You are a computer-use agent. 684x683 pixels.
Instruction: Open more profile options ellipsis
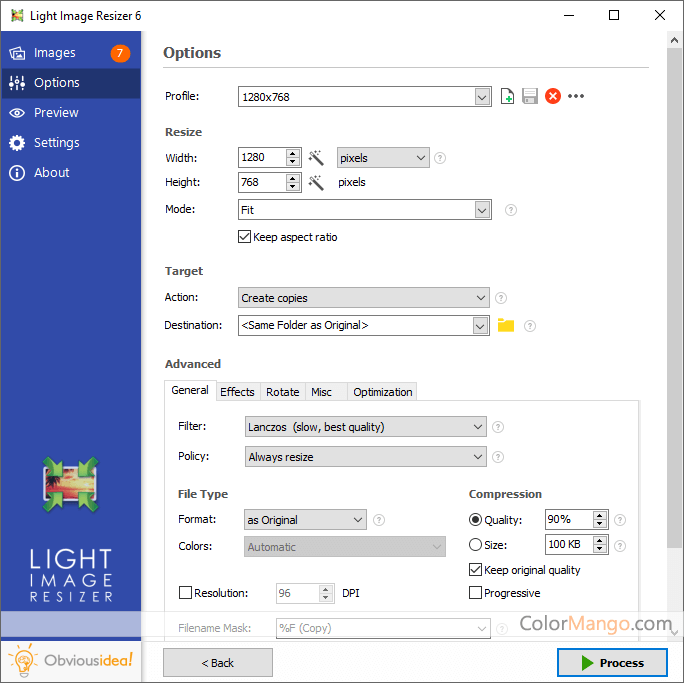(x=576, y=96)
